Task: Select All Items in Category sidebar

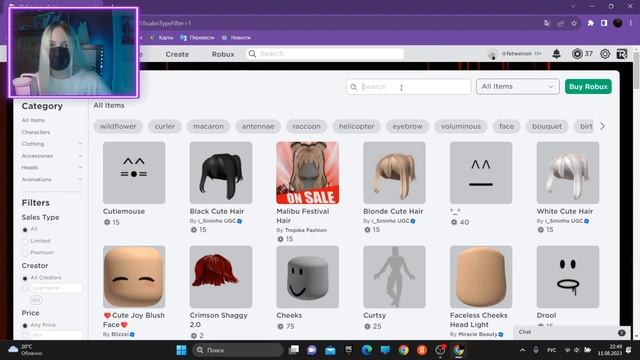Action: click(x=33, y=120)
